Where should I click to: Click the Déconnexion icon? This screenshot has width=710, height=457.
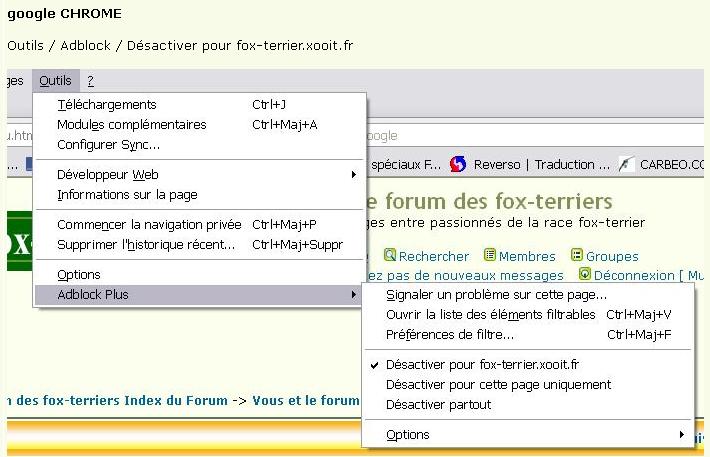(x=585, y=274)
